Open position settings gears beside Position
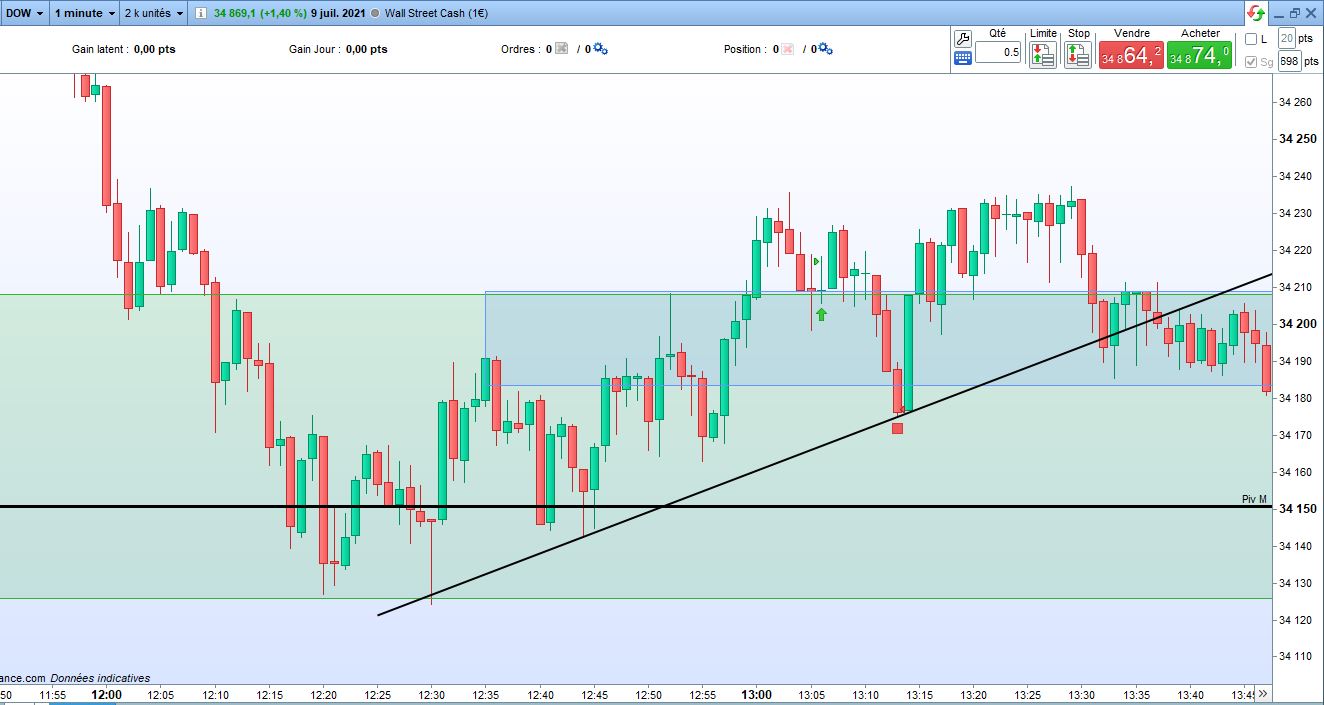Viewport: 1324px width, 705px height. [825, 48]
